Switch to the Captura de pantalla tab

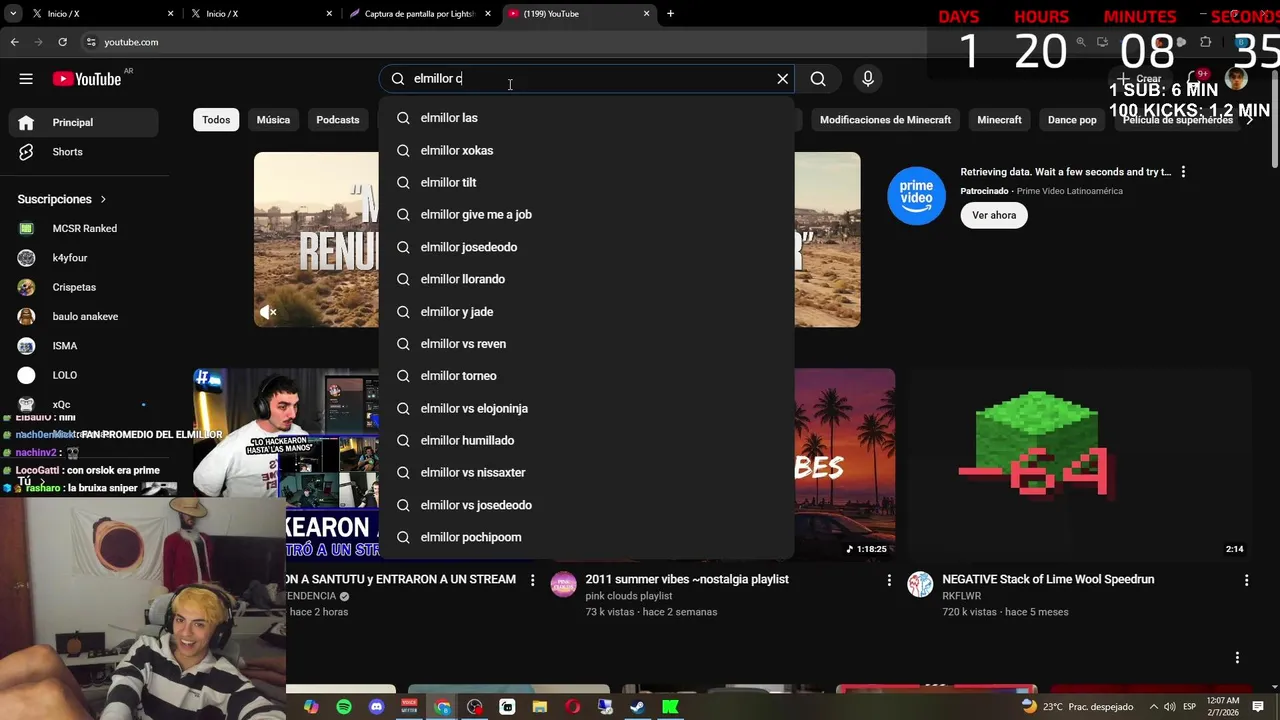tap(420, 14)
